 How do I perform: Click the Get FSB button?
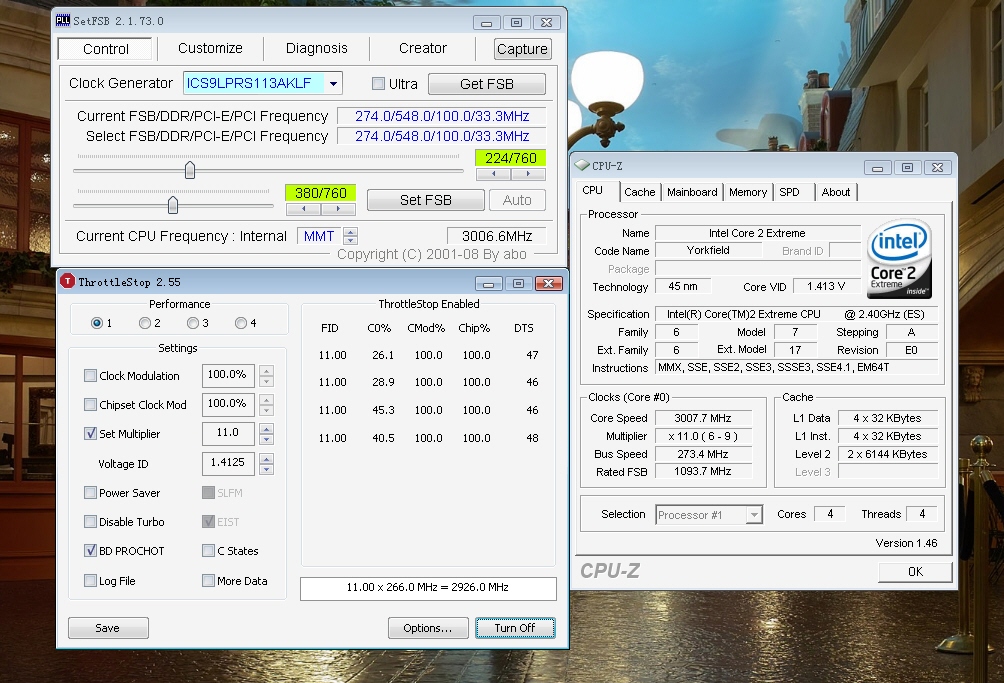coord(487,84)
